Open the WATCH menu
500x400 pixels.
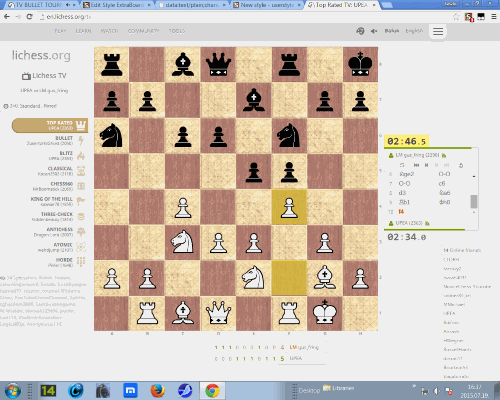pos(109,31)
